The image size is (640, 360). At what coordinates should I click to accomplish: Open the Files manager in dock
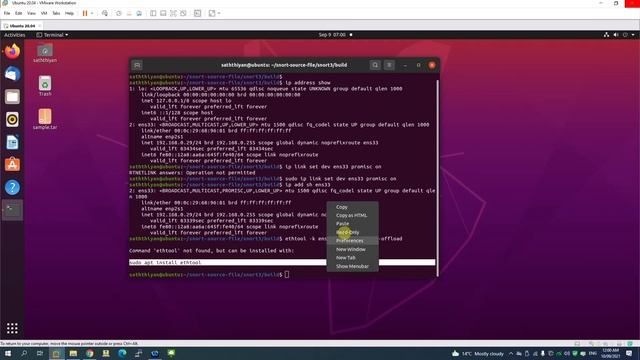(12, 97)
